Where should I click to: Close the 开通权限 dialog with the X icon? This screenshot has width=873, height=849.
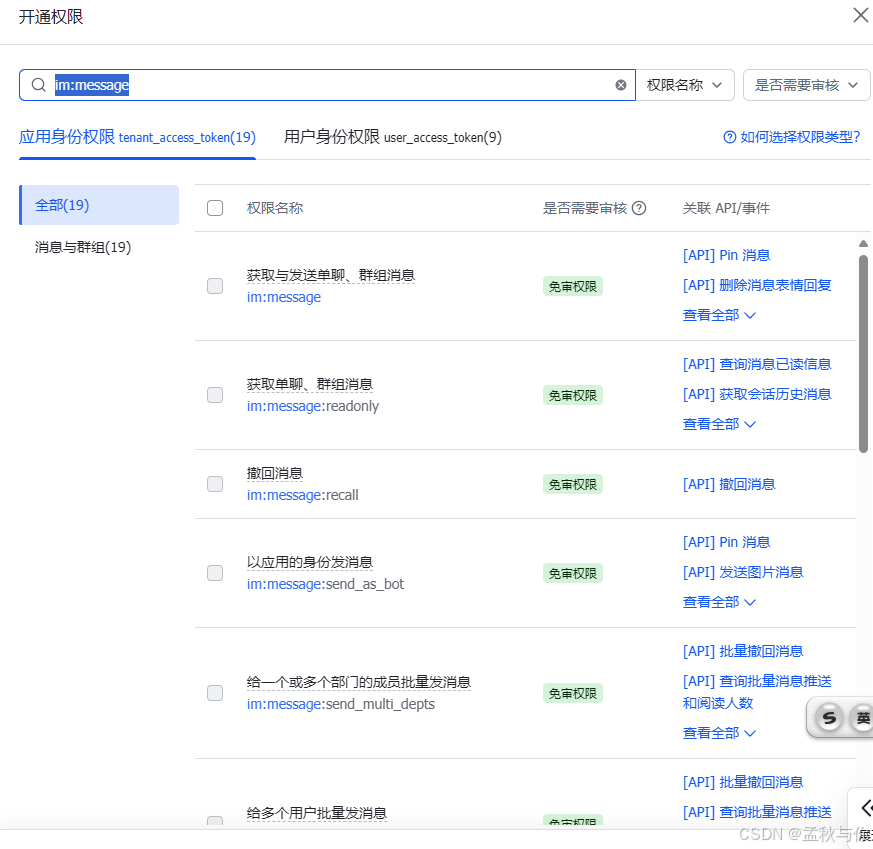click(861, 15)
